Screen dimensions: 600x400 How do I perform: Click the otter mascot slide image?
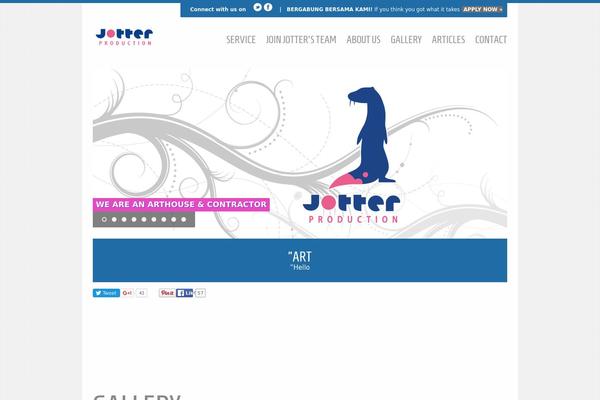pos(300,152)
